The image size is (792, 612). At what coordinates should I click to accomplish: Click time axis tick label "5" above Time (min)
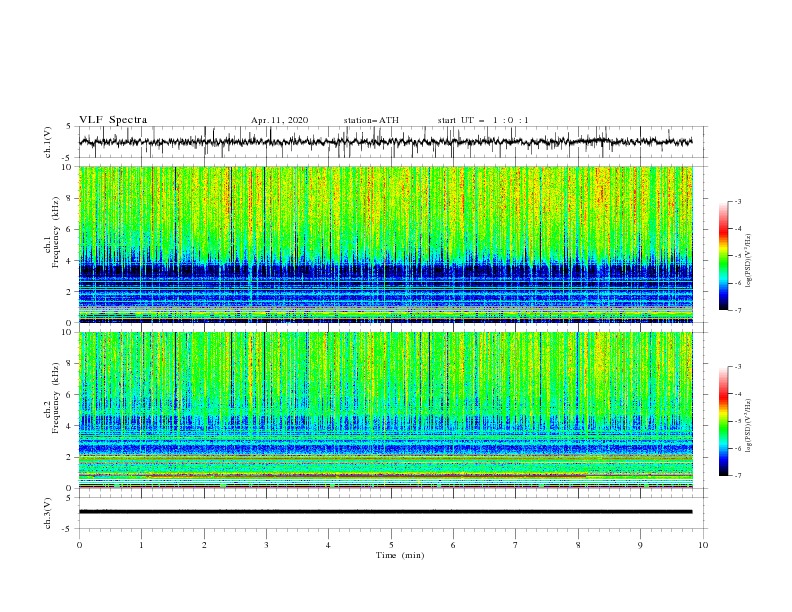tap(391, 545)
